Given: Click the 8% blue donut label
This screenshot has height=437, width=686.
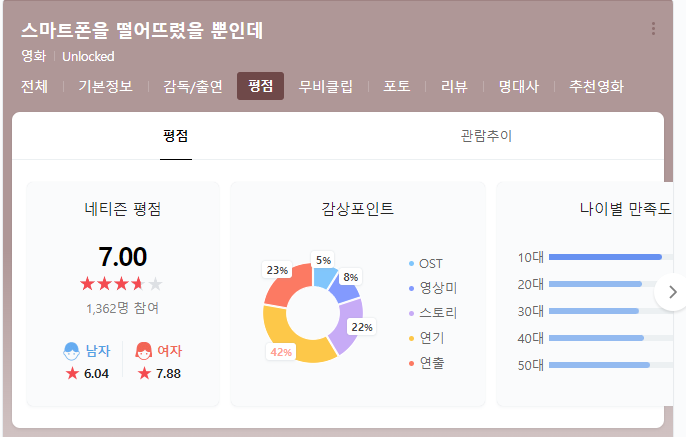Looking at the screenshot, I should pyautogui.click(x=351, y=277).
